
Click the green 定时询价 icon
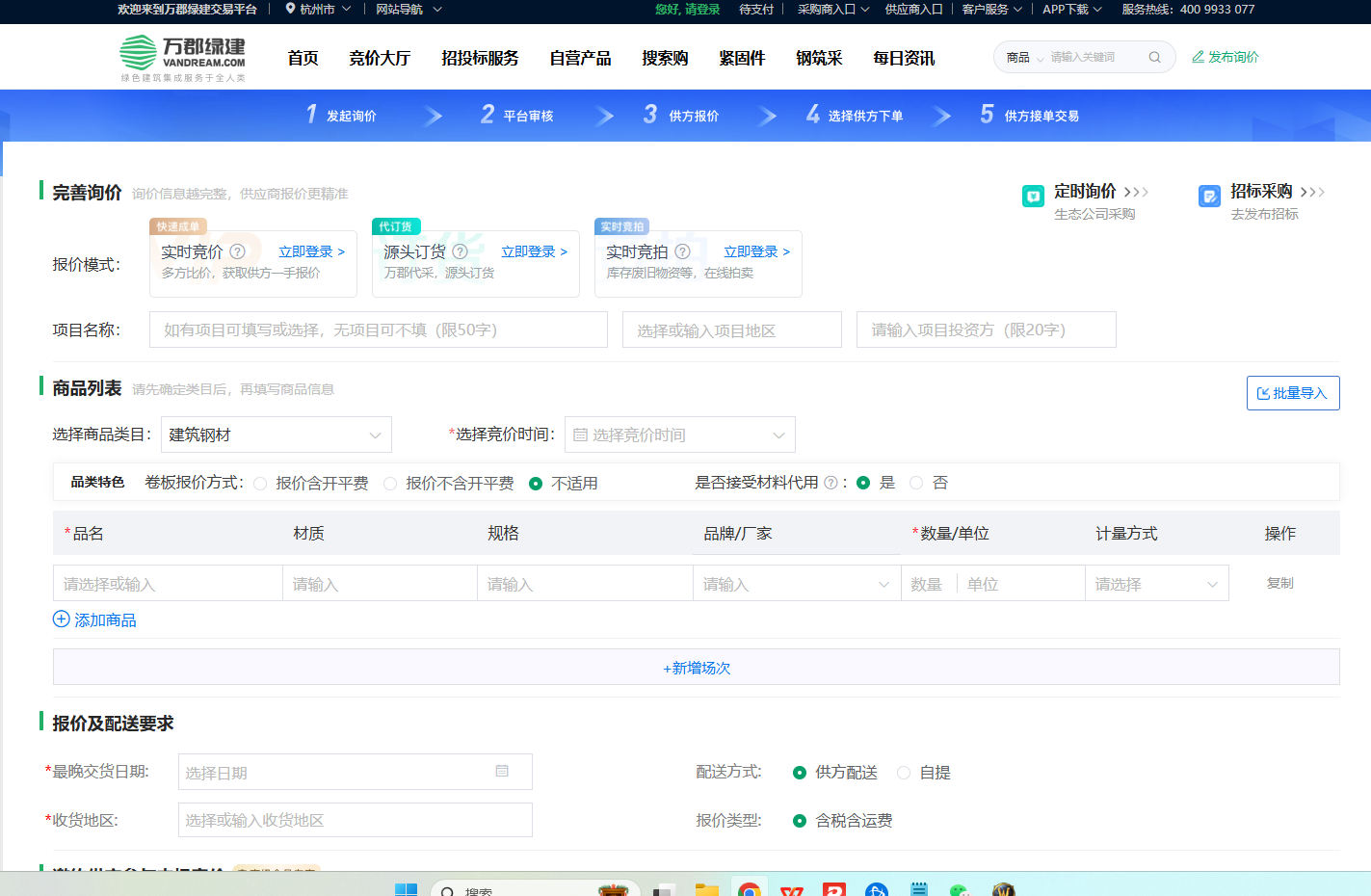click(1033, 197)
